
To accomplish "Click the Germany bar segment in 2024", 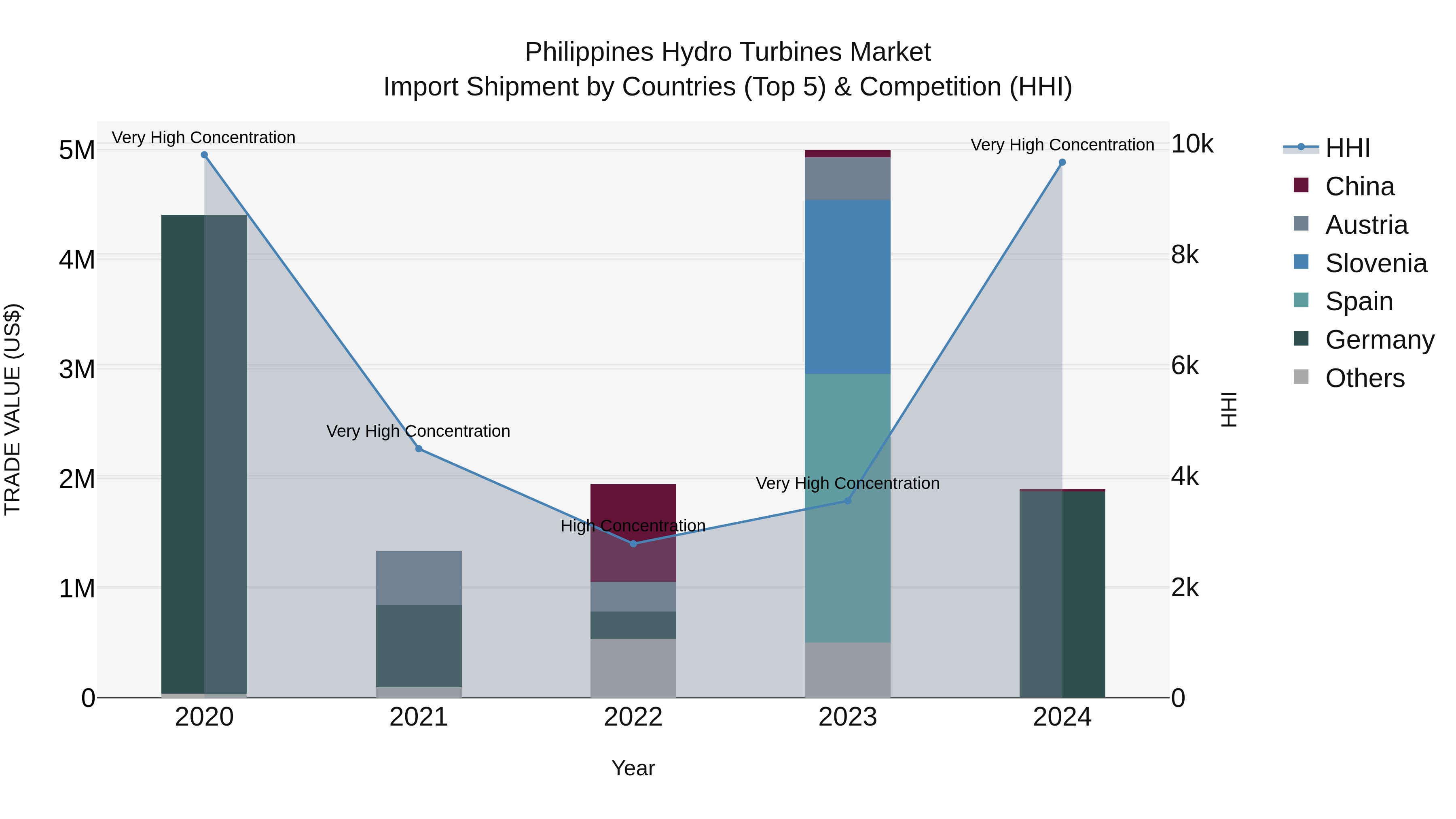I will click(x=1062, y=595).
